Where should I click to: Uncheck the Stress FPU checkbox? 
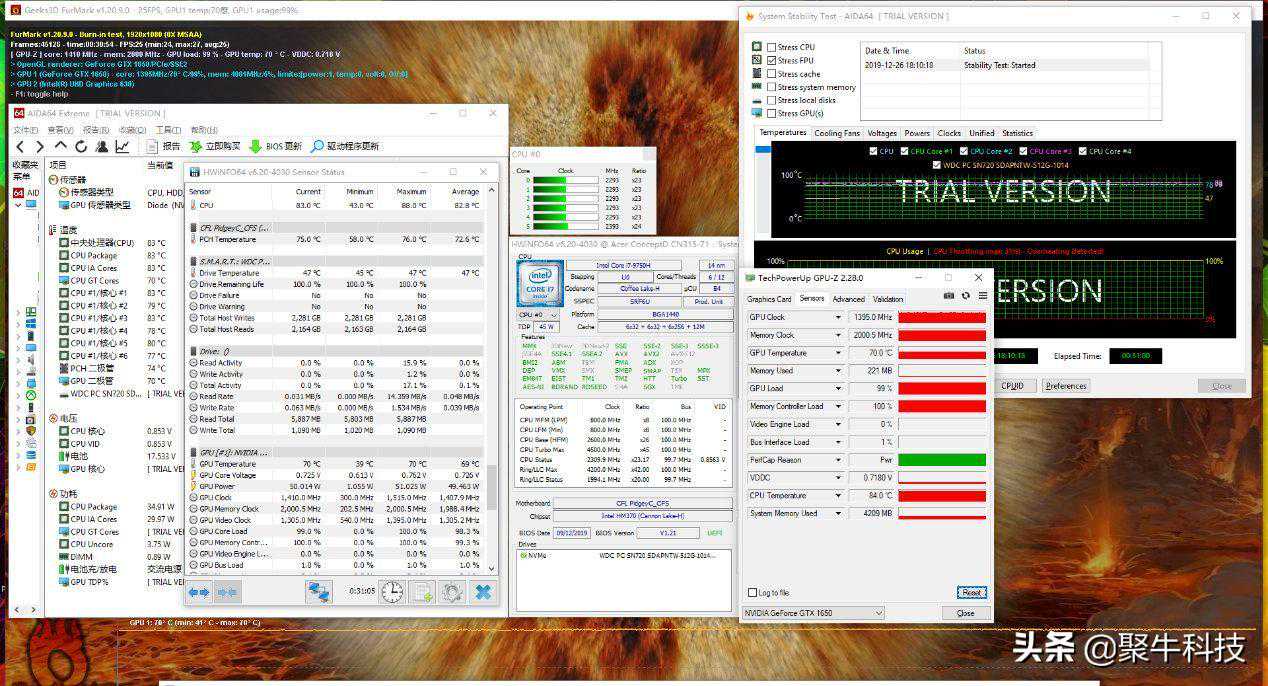click(771, 60)
